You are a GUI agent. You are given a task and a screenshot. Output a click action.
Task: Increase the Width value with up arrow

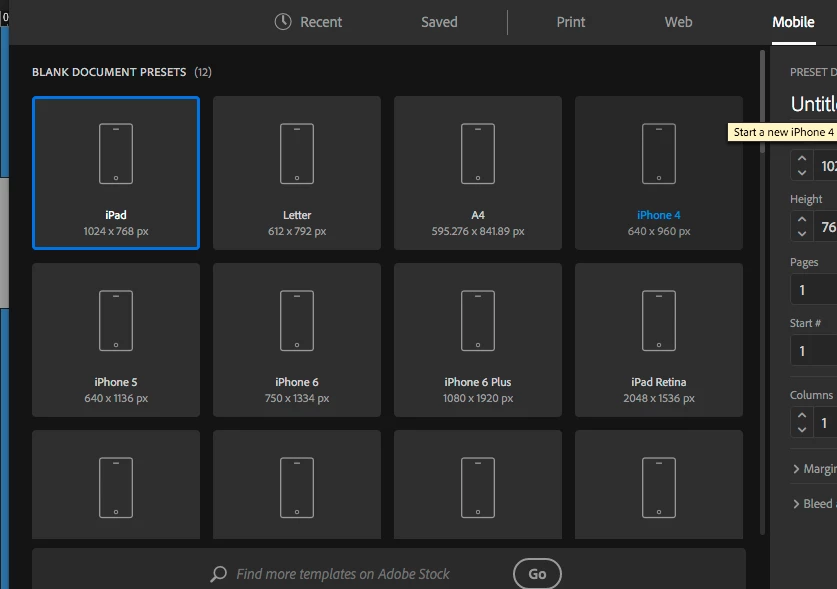point(802,159)
